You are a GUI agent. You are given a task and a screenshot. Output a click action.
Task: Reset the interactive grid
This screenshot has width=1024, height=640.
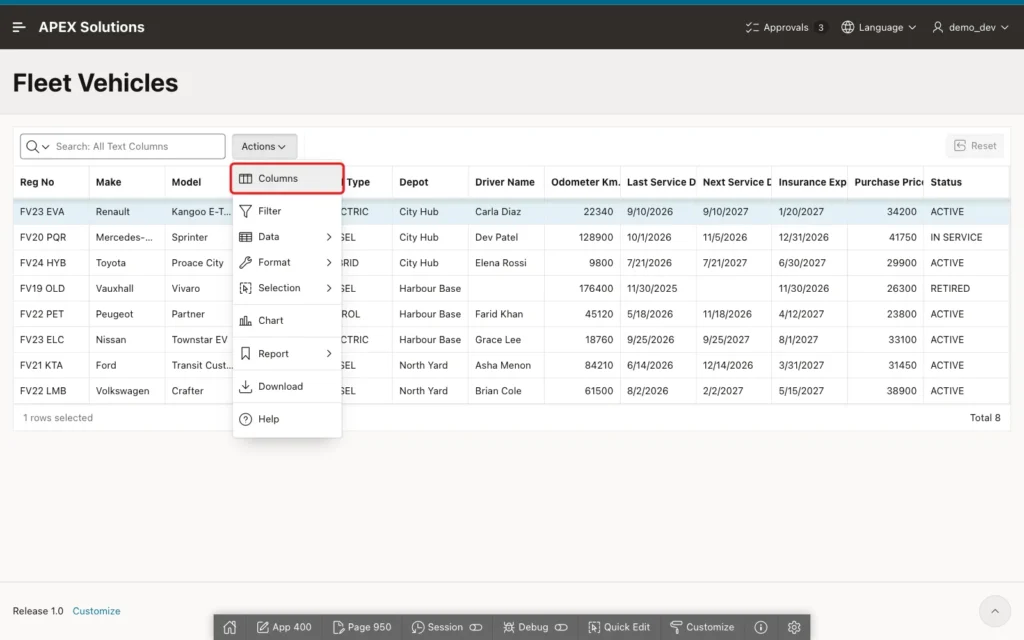point(975,146)
